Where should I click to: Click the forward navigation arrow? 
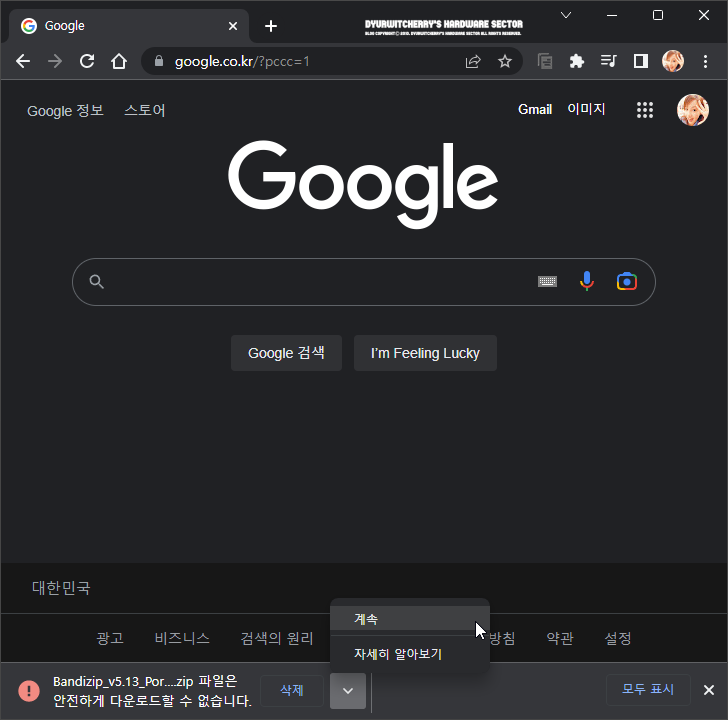coord(55,61)
